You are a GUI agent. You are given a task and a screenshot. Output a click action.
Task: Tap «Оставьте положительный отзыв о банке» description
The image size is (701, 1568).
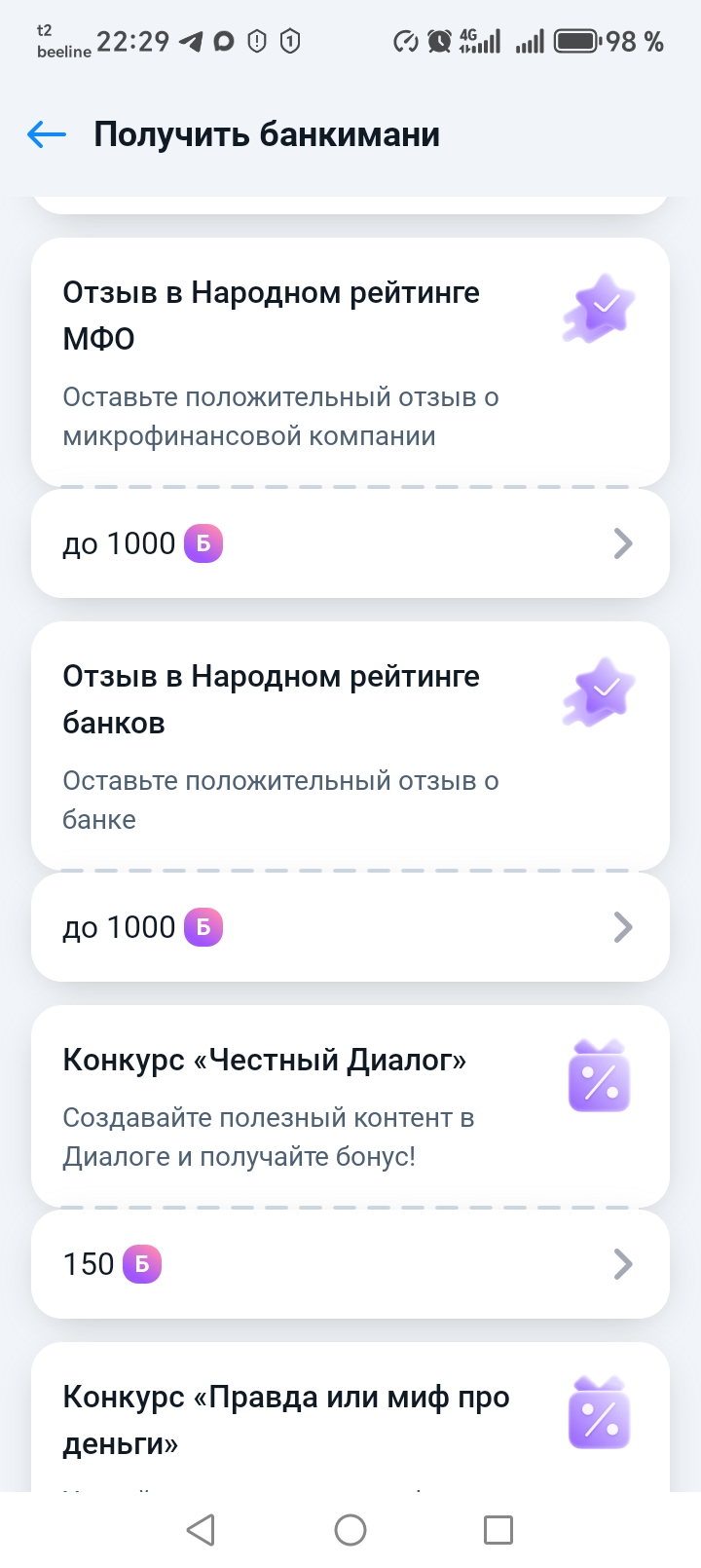pos(280,800)
